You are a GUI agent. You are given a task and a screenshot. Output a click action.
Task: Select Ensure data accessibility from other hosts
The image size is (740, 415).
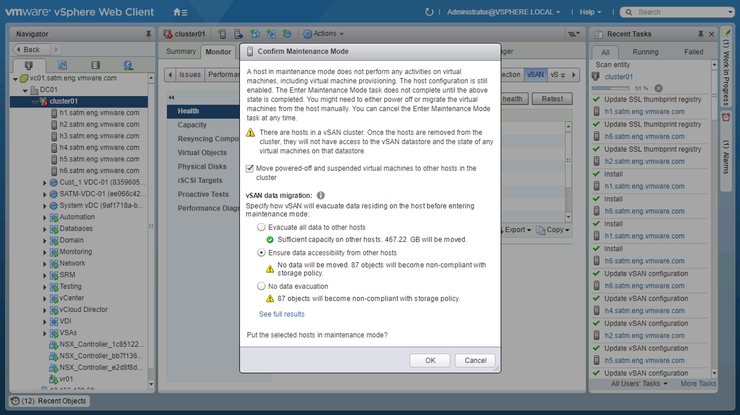click(261, 253)
